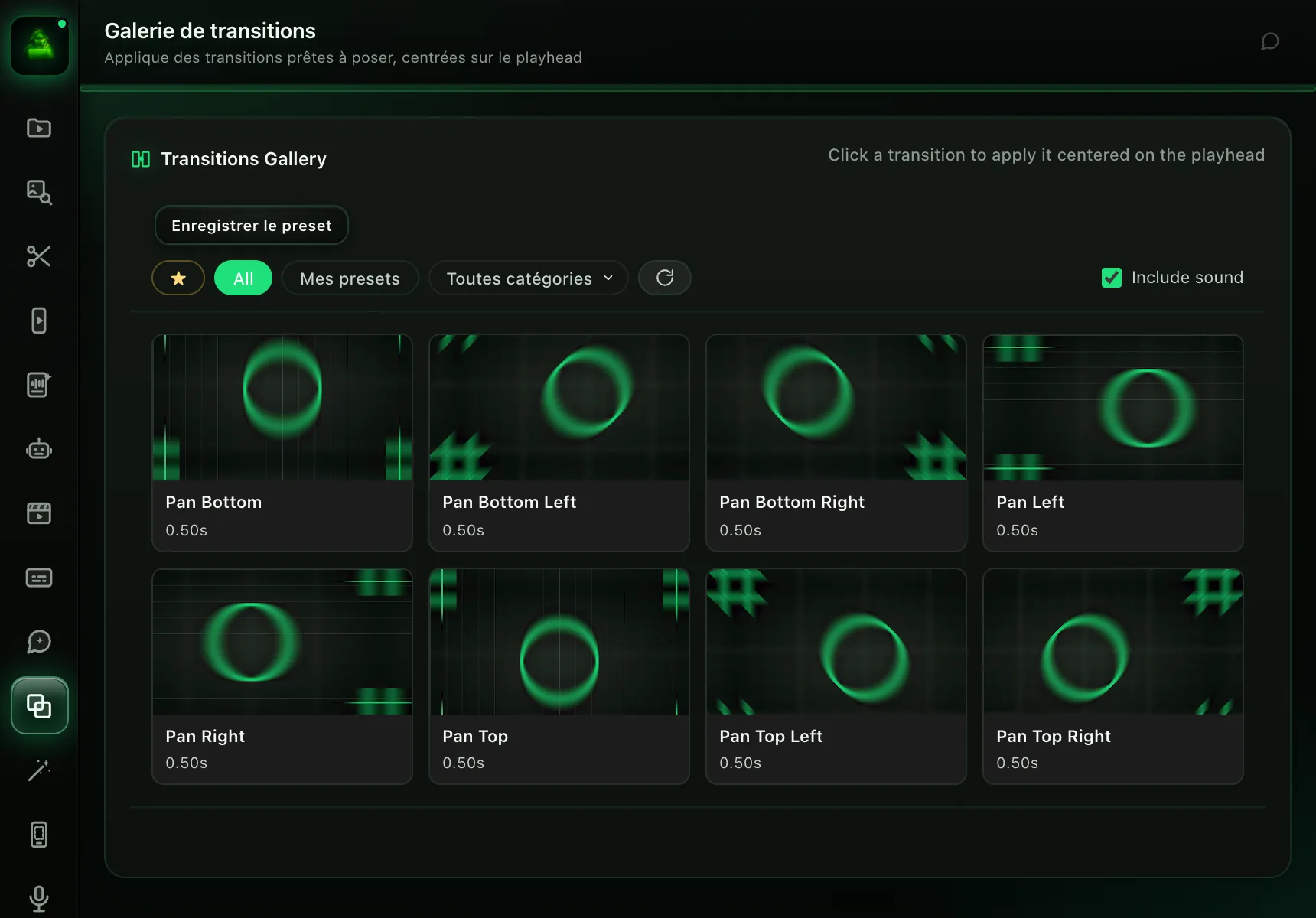The height and width of the screenshot is (918, 1316).
Task: Click the refresh transitions icon button
Action: (665, 278)
